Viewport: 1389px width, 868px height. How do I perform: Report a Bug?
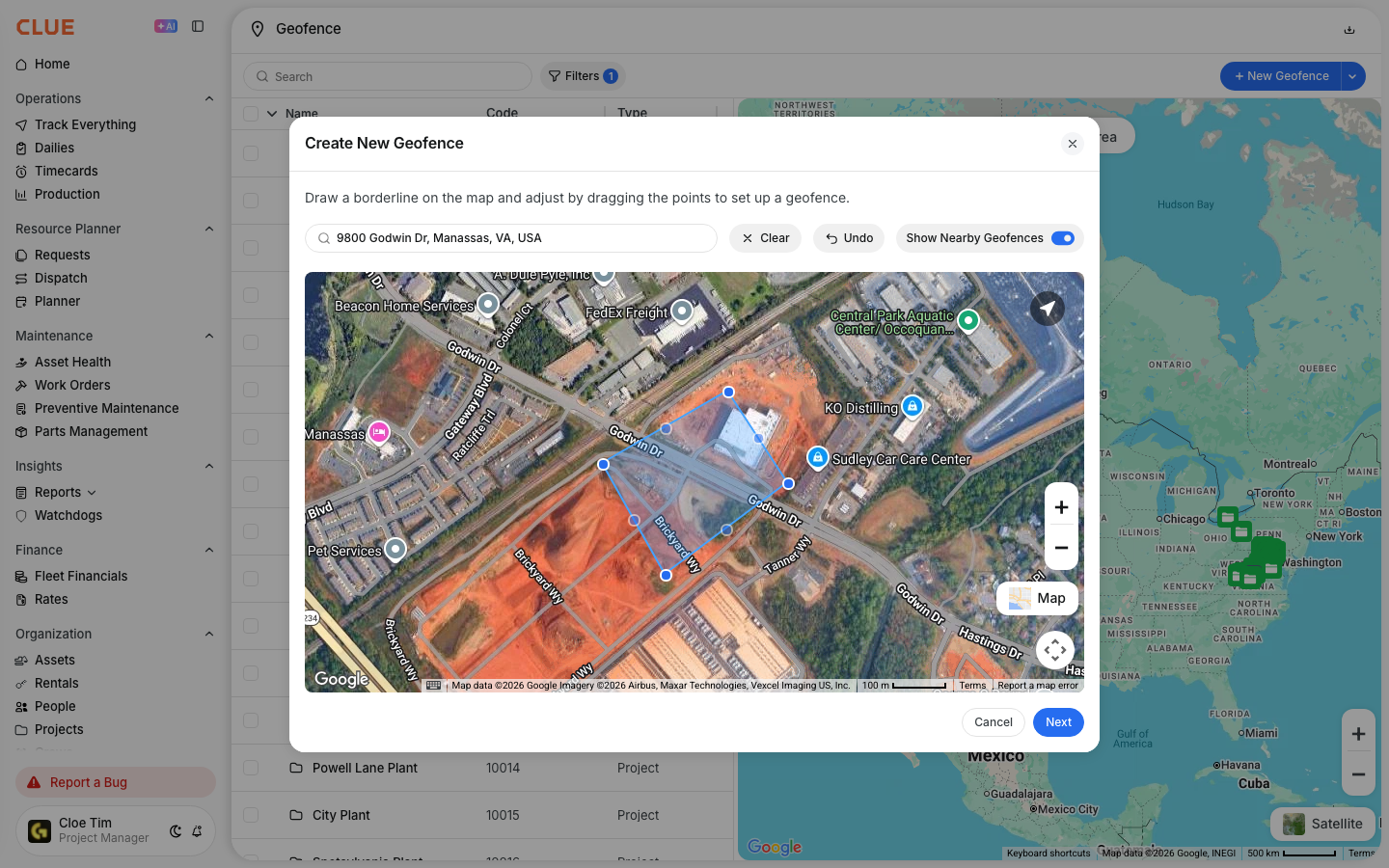click(x=116, y=782)
